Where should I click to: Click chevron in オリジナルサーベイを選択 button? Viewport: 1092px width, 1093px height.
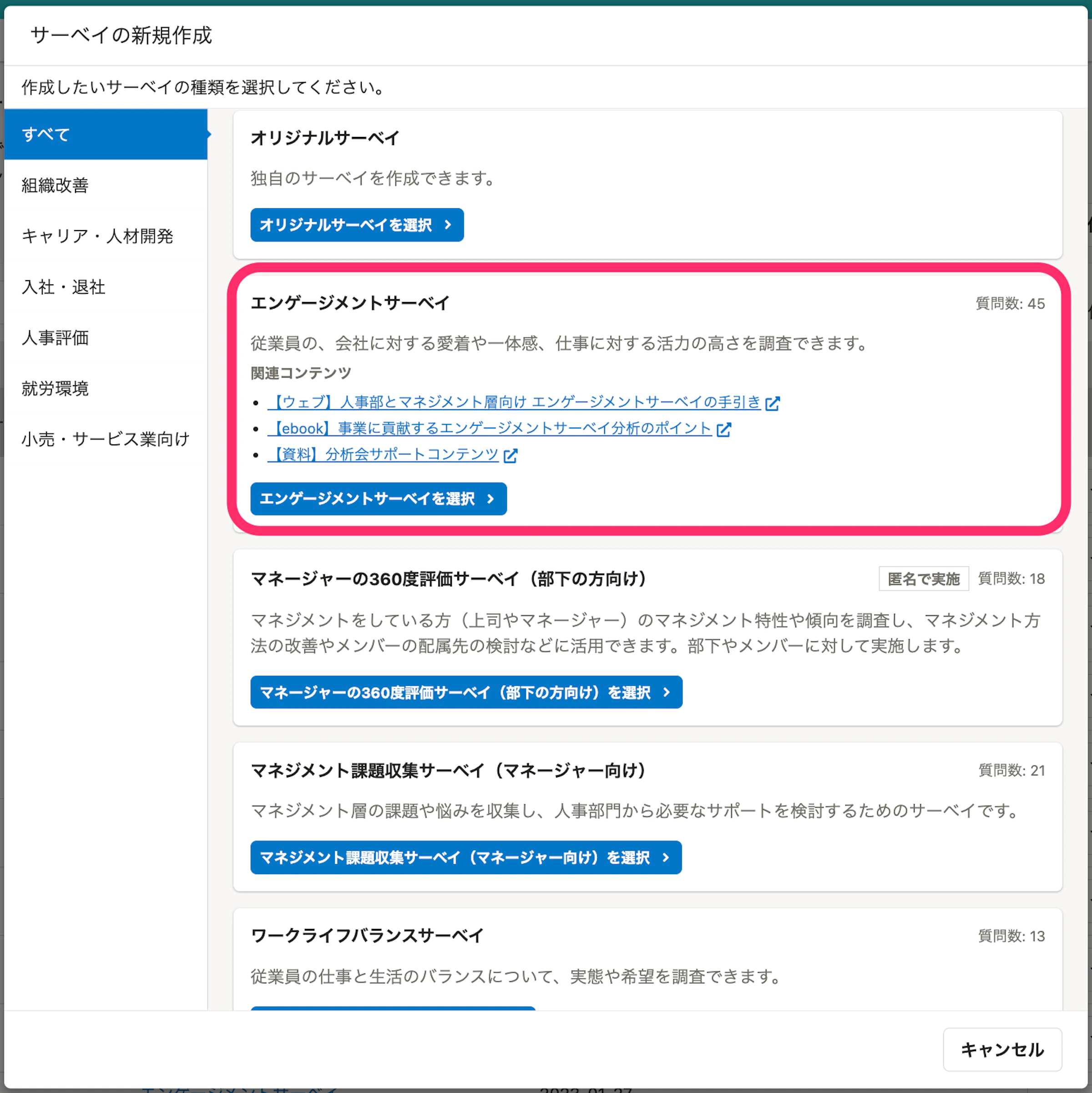(x=448, y=225)
